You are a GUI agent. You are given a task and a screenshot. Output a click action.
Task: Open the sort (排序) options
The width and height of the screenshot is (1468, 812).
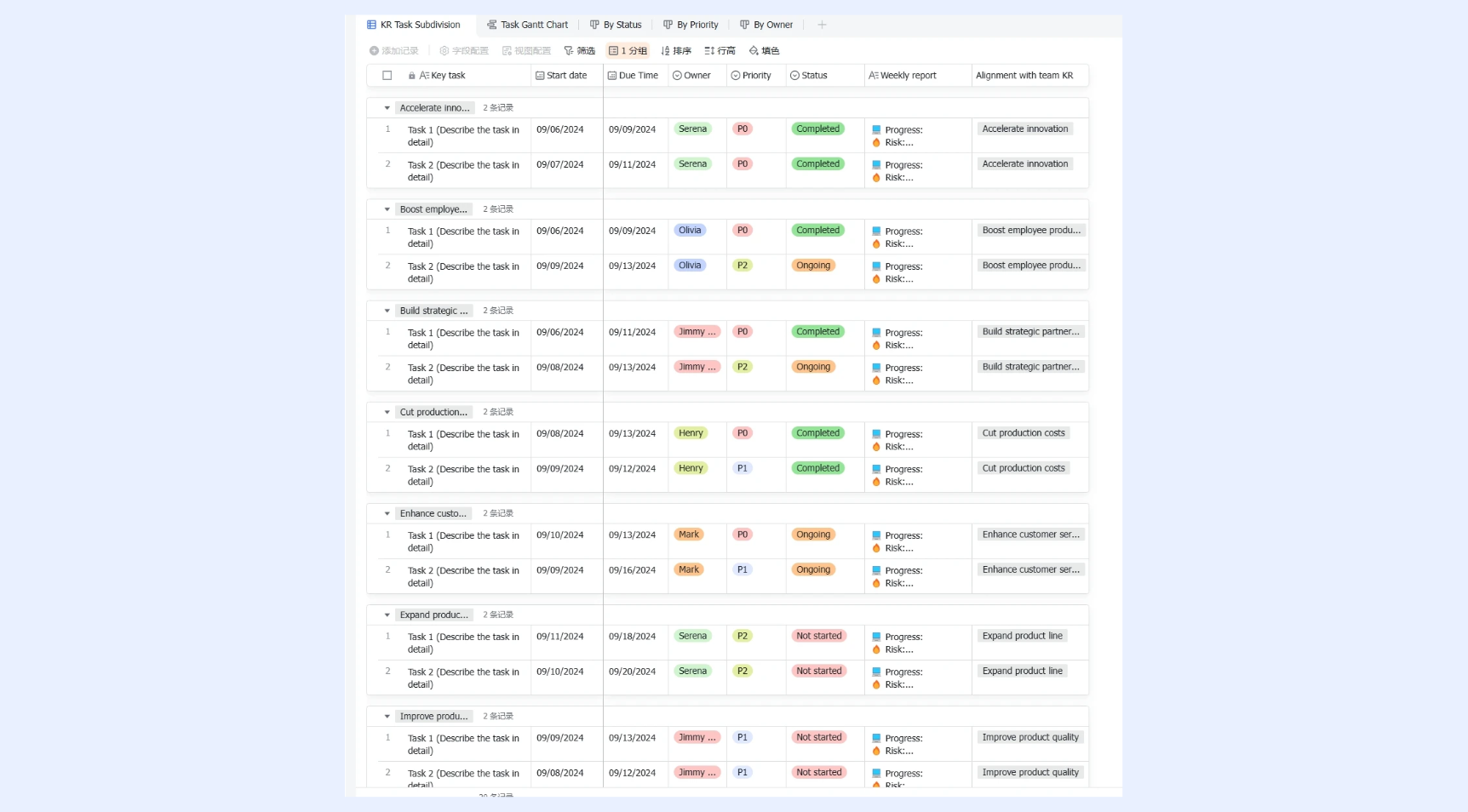pyautogui.click(x=676, y=51)
